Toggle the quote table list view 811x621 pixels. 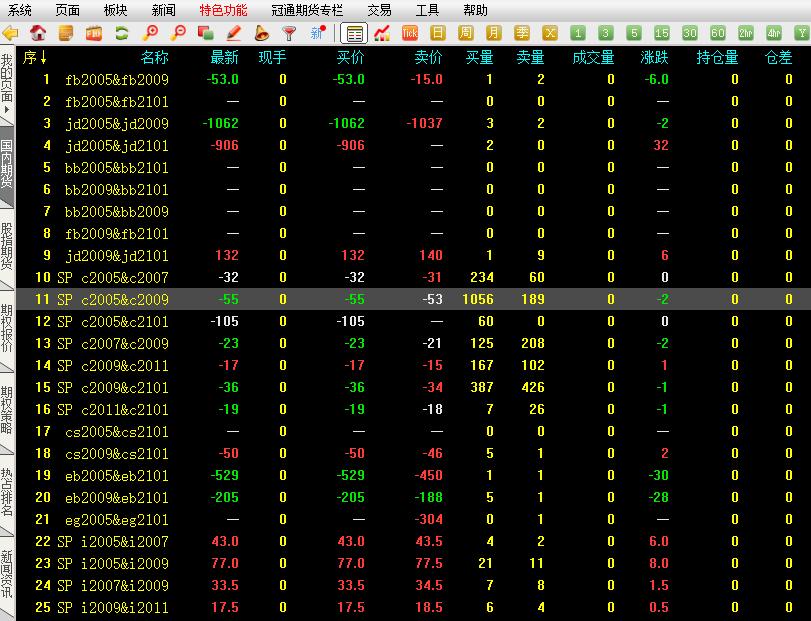[353, 33]
